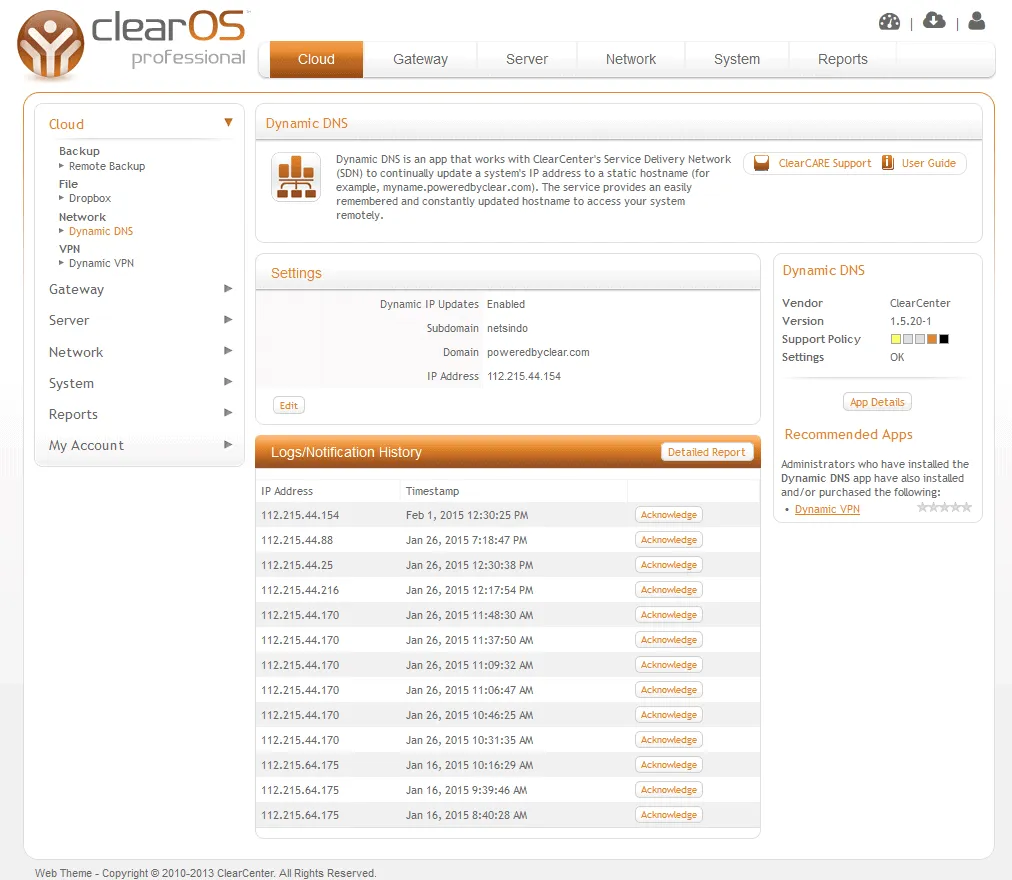
Task: Expand the Gateway sidebar section
Action: (228, 289)
